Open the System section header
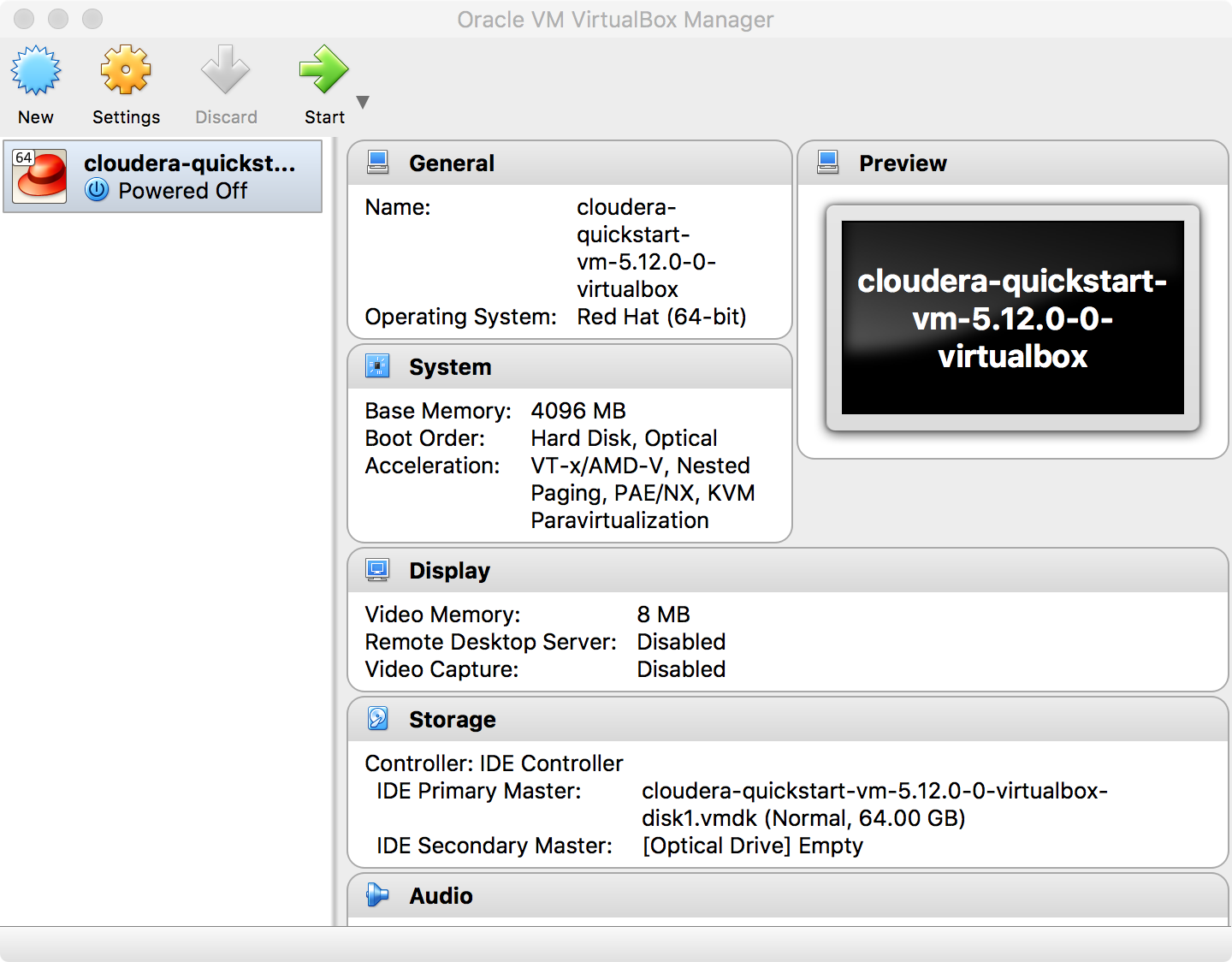Viewport: 1232px width, 962px height. [x=450, y=367]
